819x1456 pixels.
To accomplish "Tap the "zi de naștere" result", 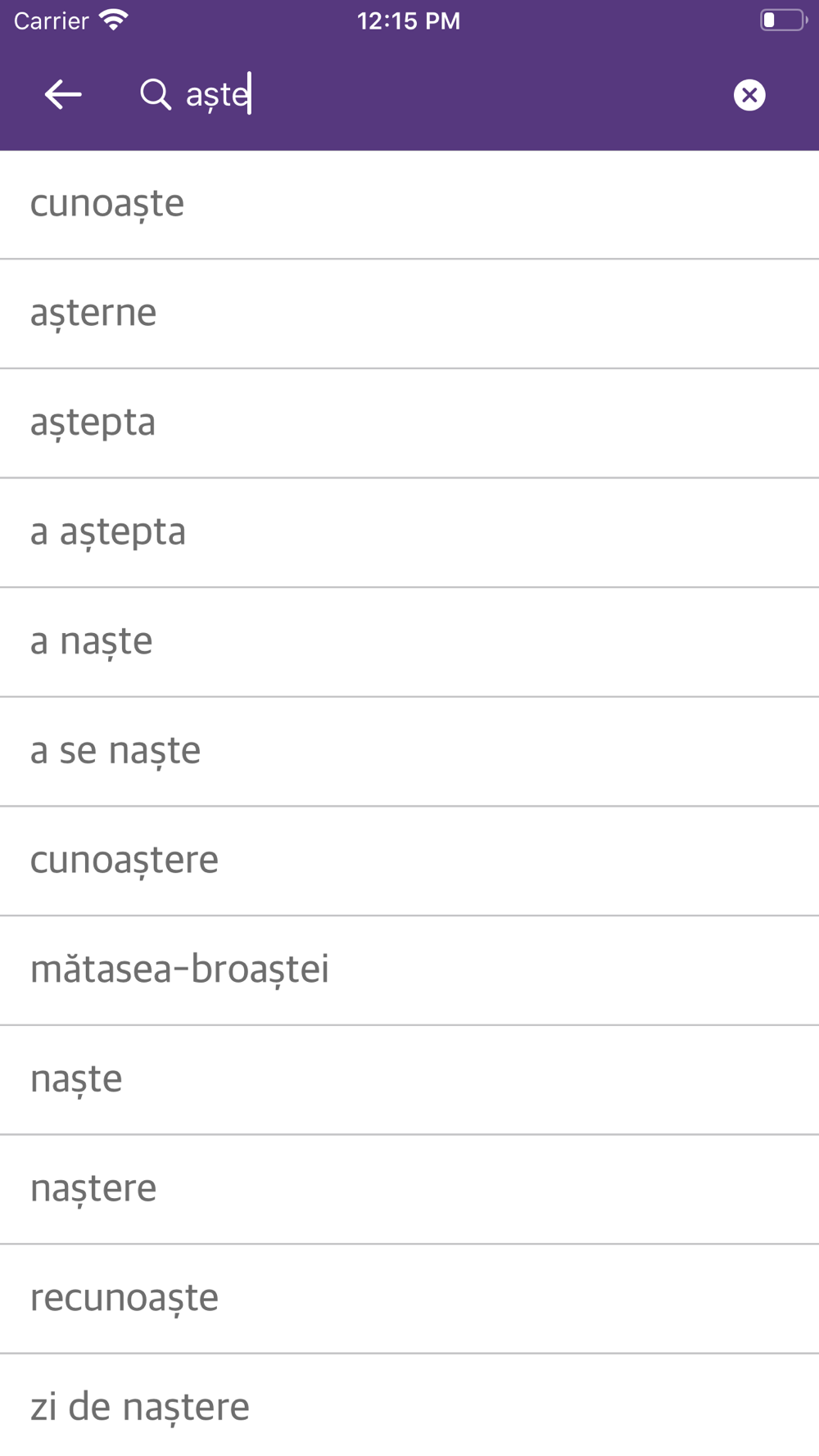I will [x=409, y=1405].
